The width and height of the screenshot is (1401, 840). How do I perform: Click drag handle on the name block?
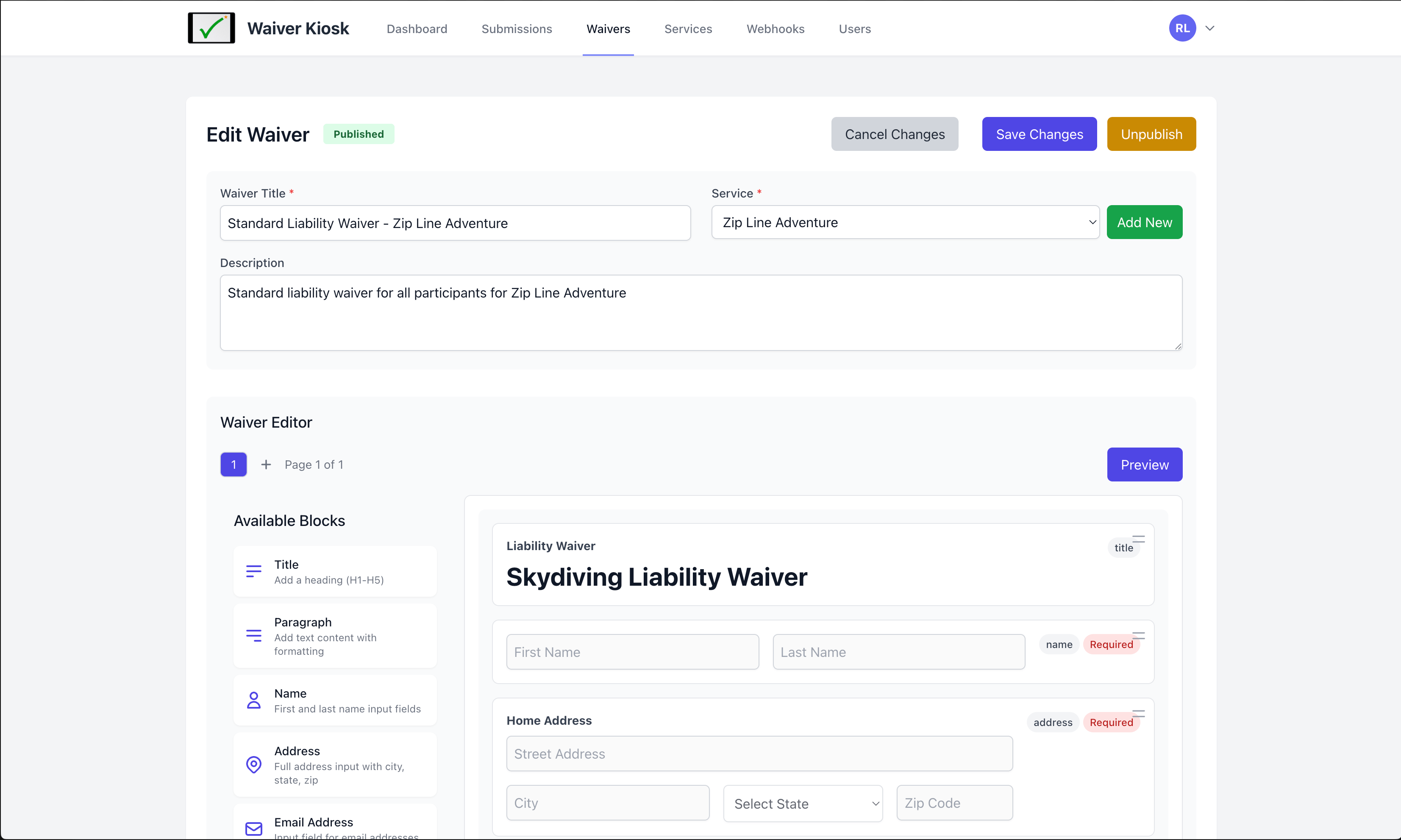click(1138, 636)
